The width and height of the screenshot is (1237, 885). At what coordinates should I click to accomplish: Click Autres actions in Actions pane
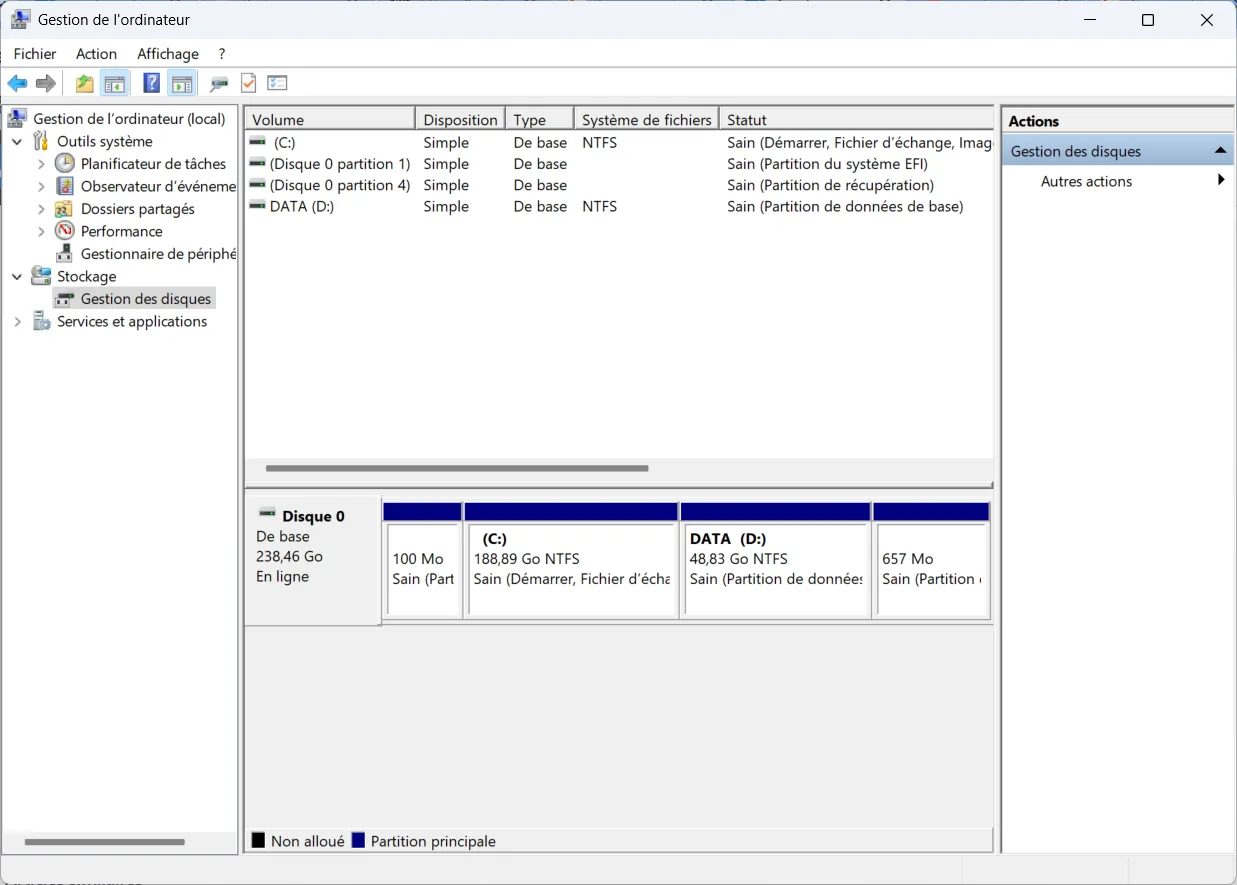(x=1086, y=181)
